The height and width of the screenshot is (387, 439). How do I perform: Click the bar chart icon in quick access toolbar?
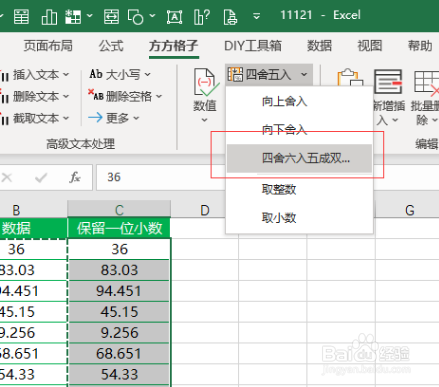pyautogui.click(x=49, y=17)
